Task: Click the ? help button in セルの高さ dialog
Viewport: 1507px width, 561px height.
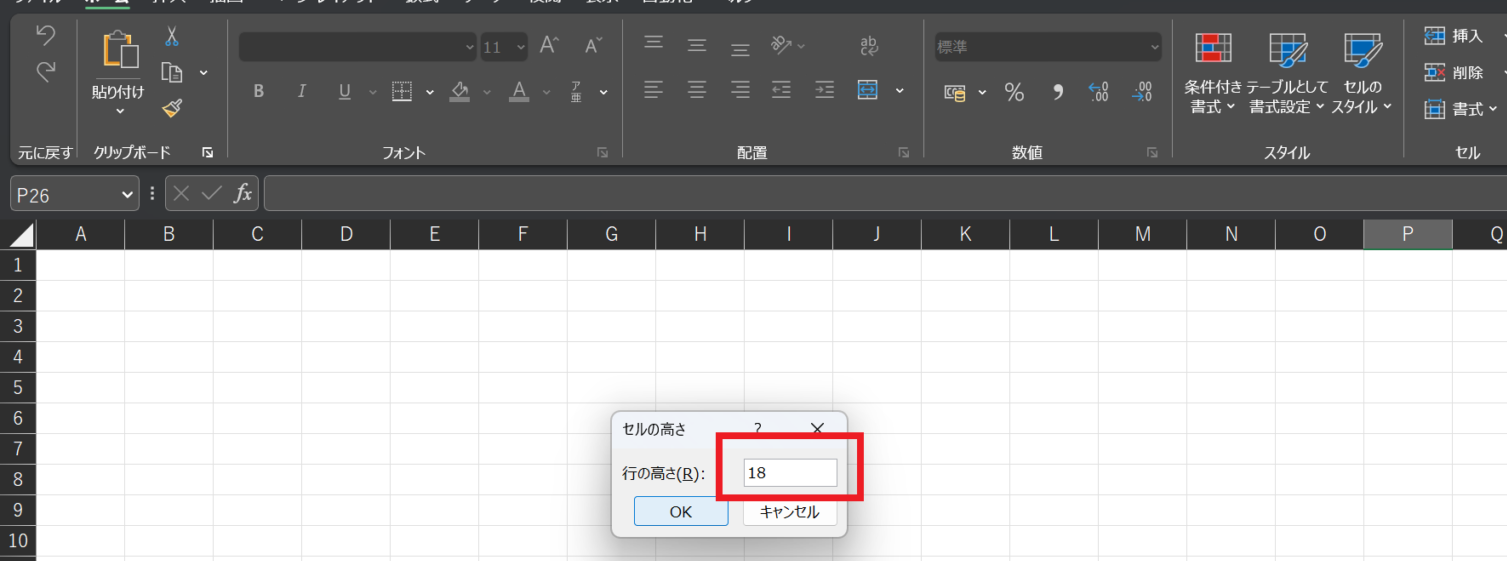Action: (758, 428)
